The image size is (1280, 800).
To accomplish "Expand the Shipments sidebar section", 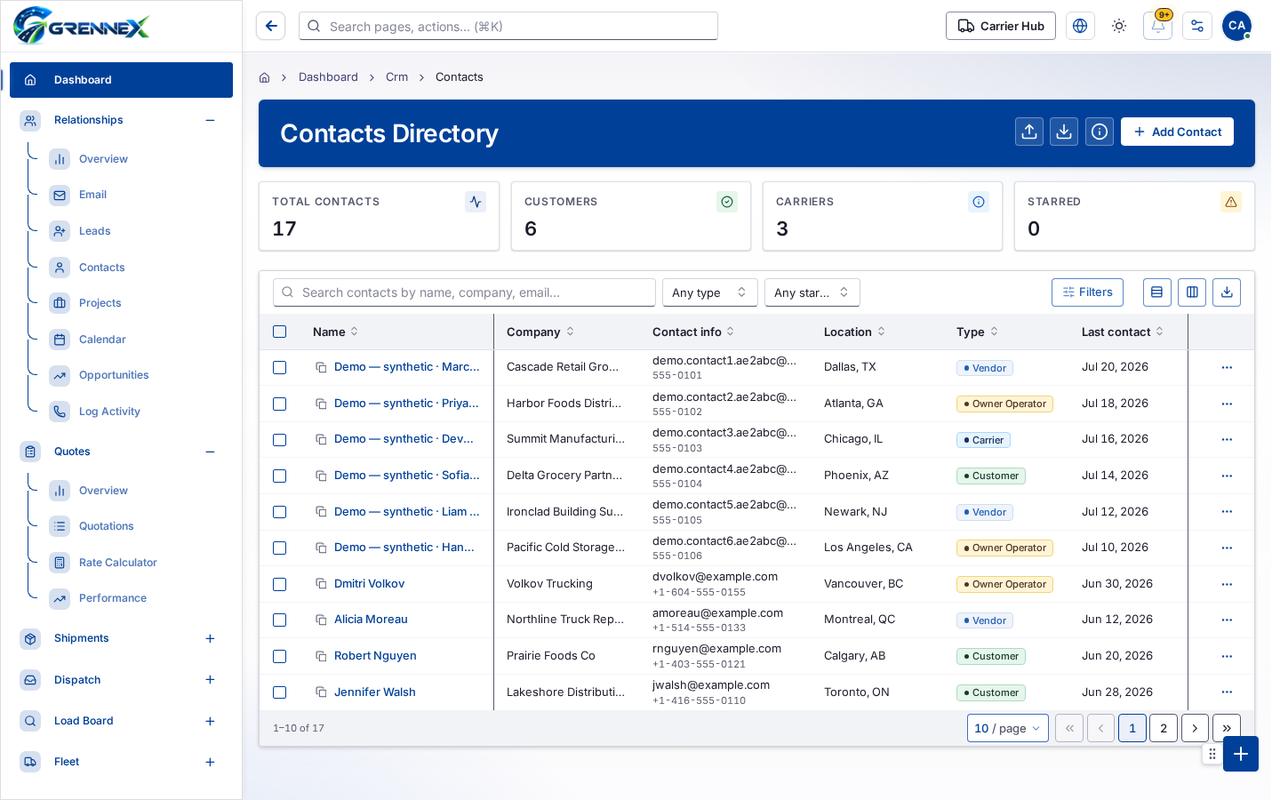I will point(210,638).
